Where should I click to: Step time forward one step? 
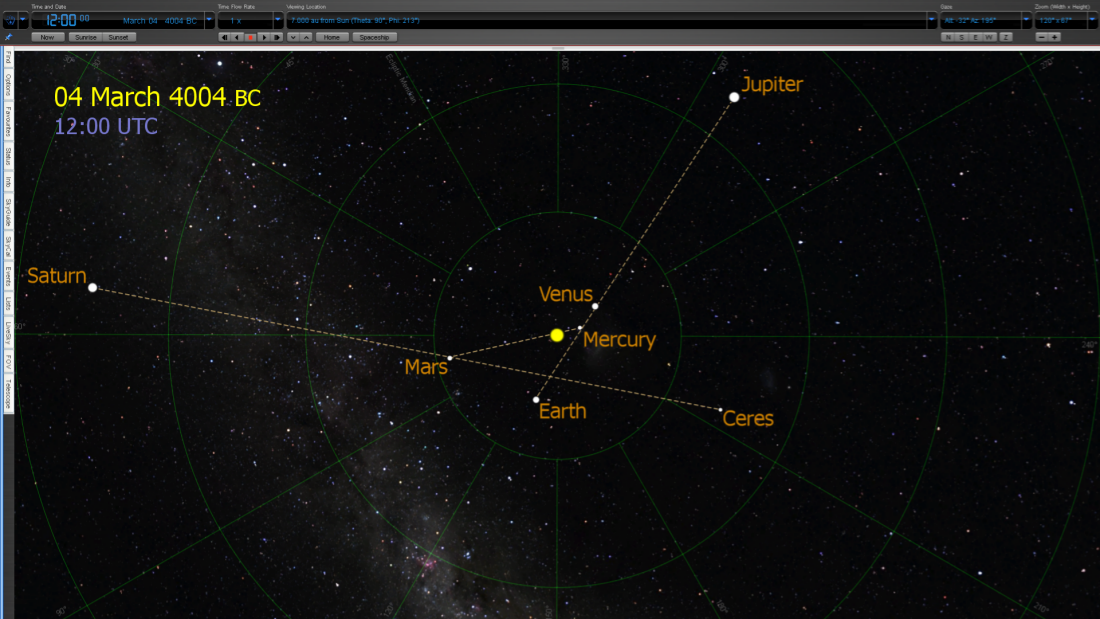pos(277,37)
